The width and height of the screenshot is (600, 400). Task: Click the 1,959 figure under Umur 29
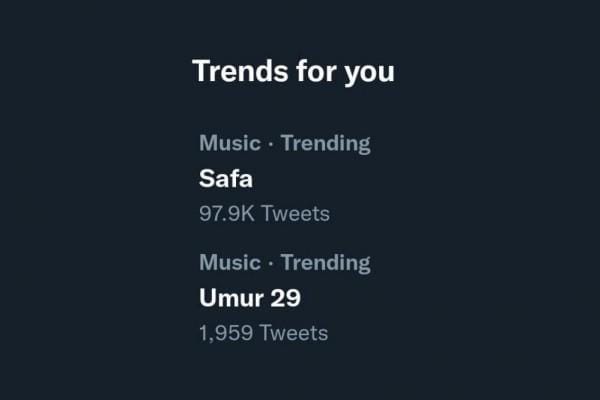[226, 332]
